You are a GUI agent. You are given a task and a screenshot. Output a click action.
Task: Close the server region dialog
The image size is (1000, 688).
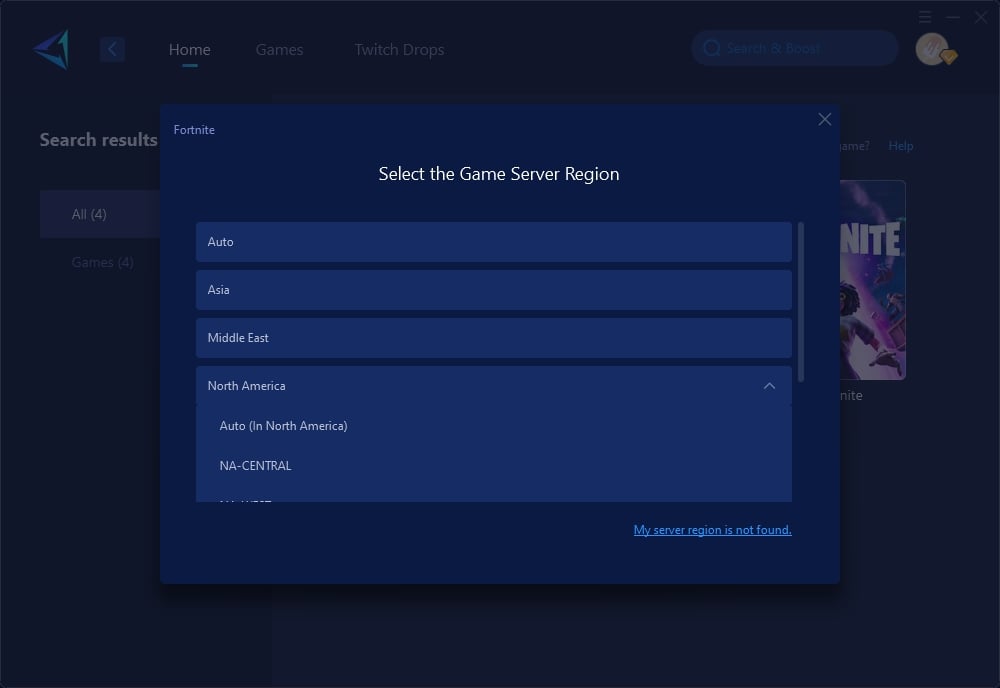coord(824,119)
